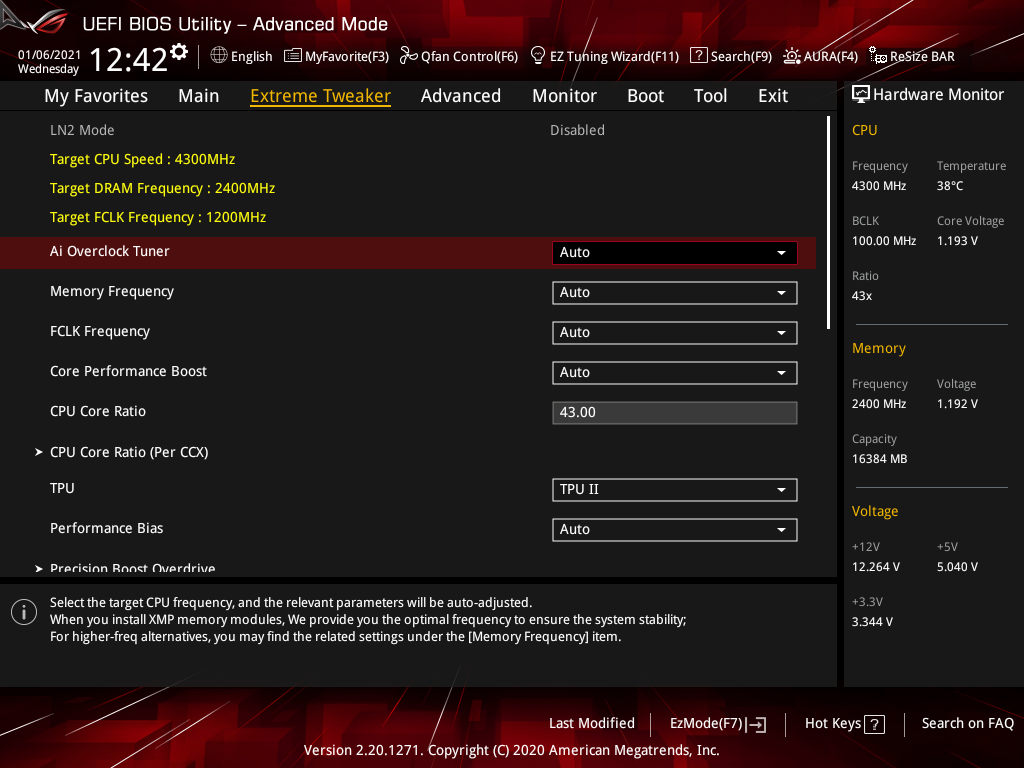The height and width of the screenshot is (768, 1024).
Task: Switch to the Exit tab
Action: tap(773, 96)
